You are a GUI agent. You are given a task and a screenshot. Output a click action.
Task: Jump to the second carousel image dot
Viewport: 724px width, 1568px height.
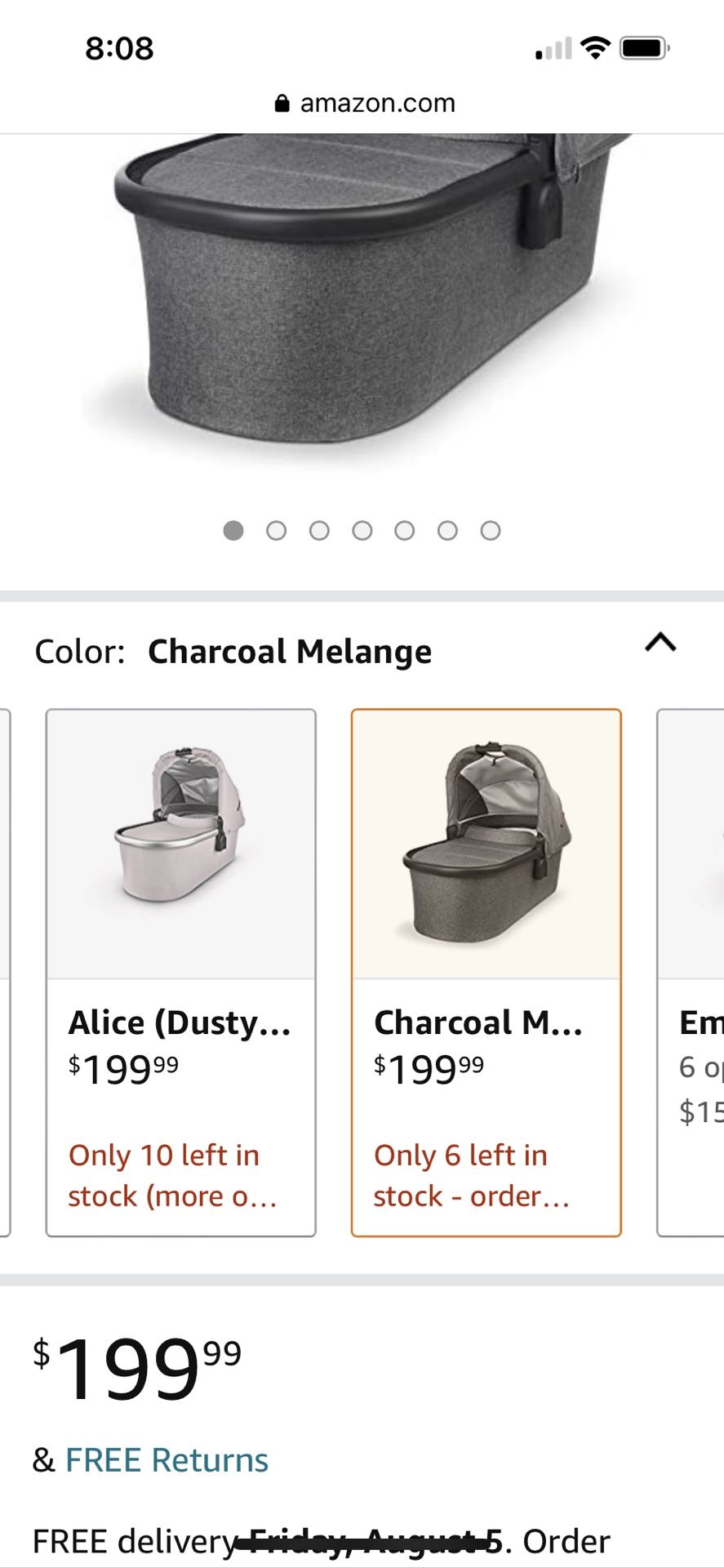[x=277, y=531]
